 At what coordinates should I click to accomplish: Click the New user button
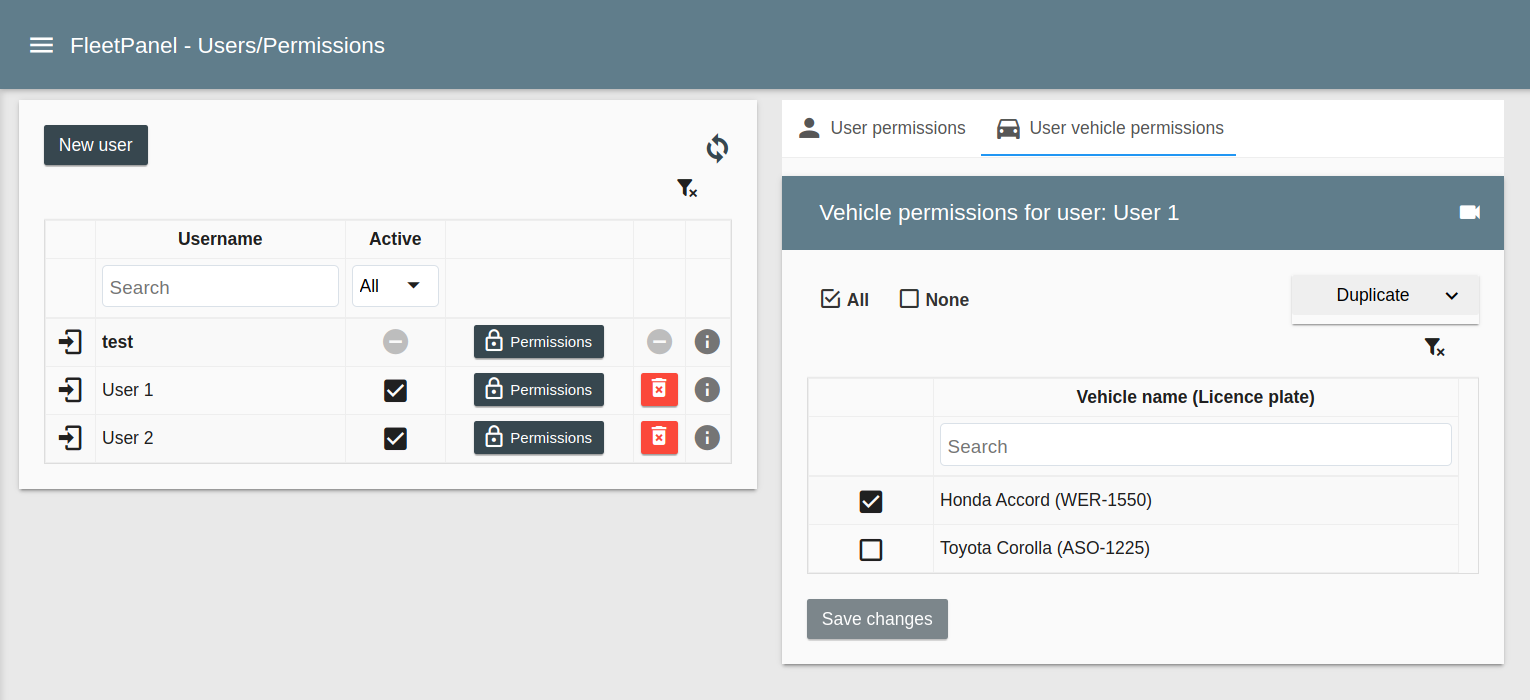(96, 145)
